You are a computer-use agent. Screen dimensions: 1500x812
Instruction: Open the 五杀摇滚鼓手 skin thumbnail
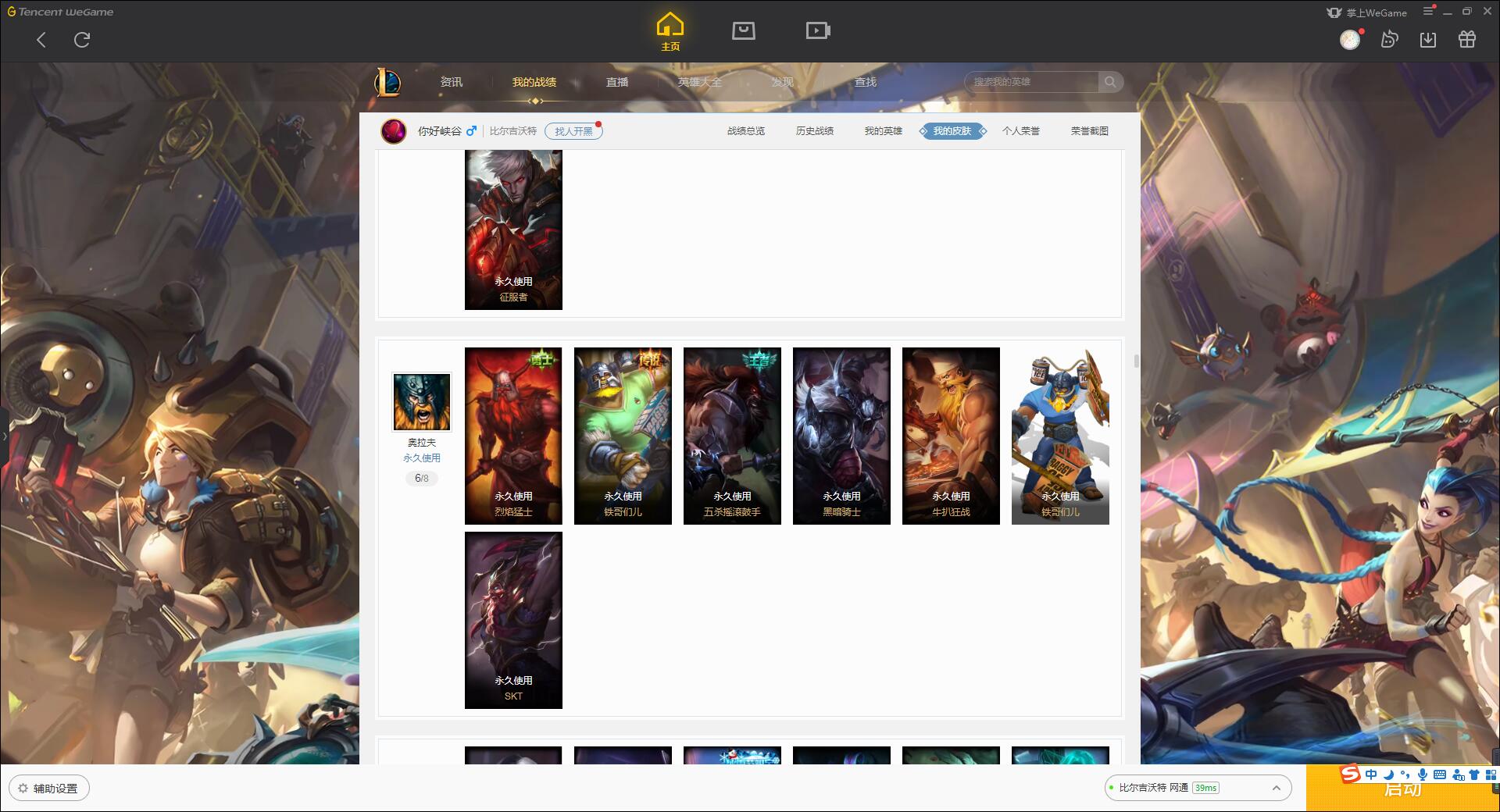pos(732,436)
